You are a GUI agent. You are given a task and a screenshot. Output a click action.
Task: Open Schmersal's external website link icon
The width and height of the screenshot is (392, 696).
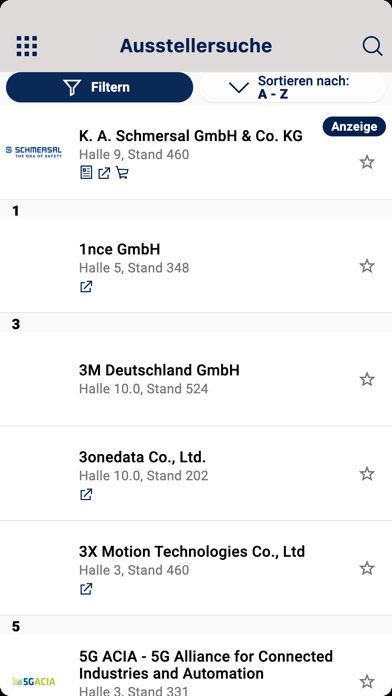[x=104, y=173]
